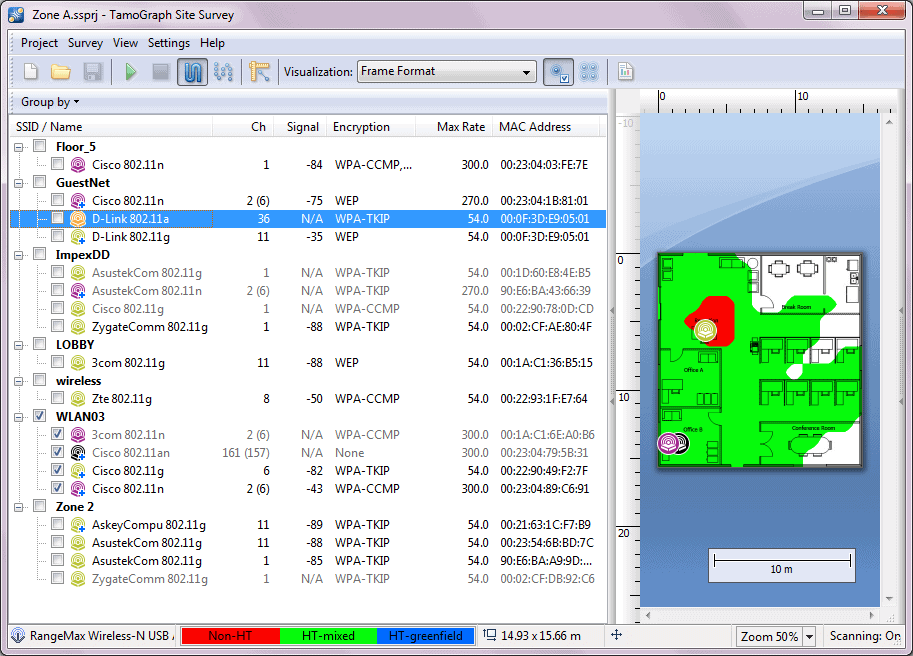Click the map horizontal scrollbar left arrow
This screenshot has width=913, height=656.
(647, 615)
